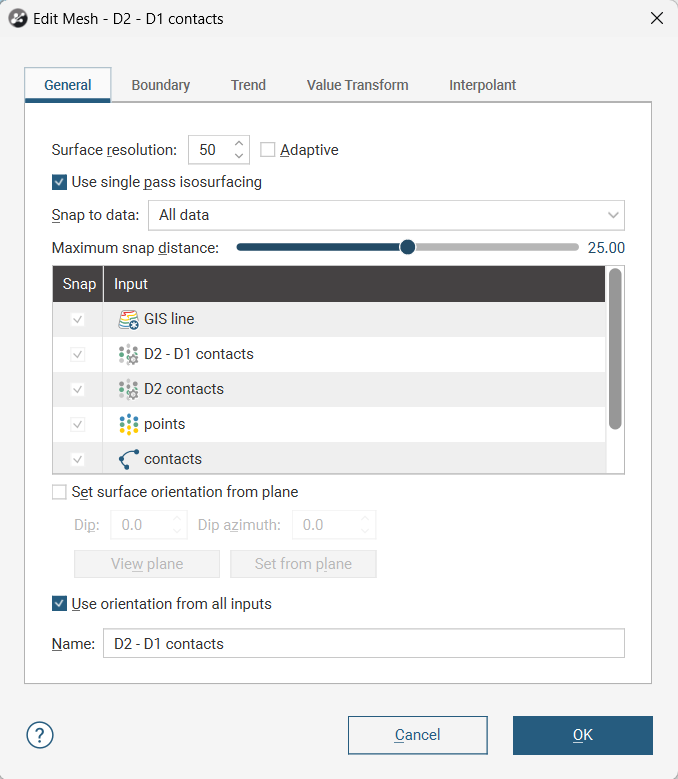This screenshot has height=779, width=678.
Task: Close the Edit Mesh dialog window
Action: click(x=657, y=18)
